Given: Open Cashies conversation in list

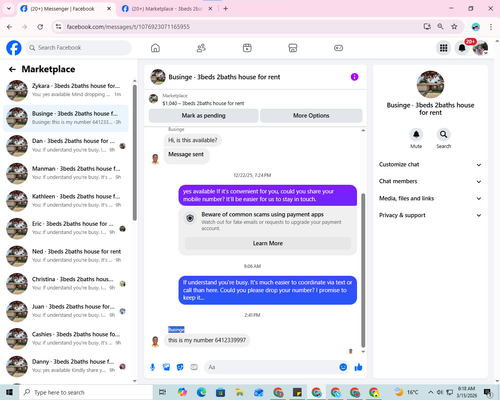Looking at the screenshot, I should click(67, 339).
